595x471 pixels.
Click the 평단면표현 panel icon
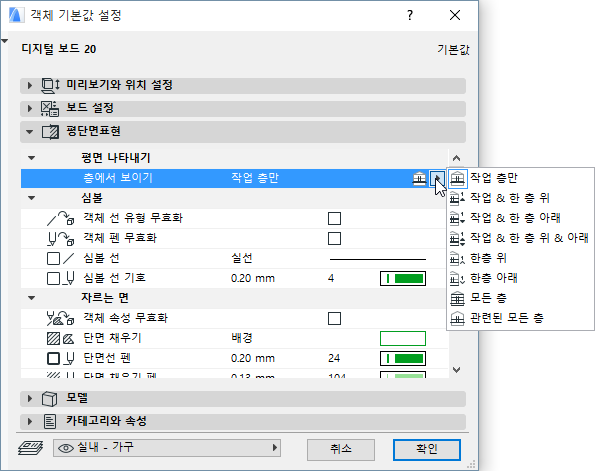(x=50, y=132)
